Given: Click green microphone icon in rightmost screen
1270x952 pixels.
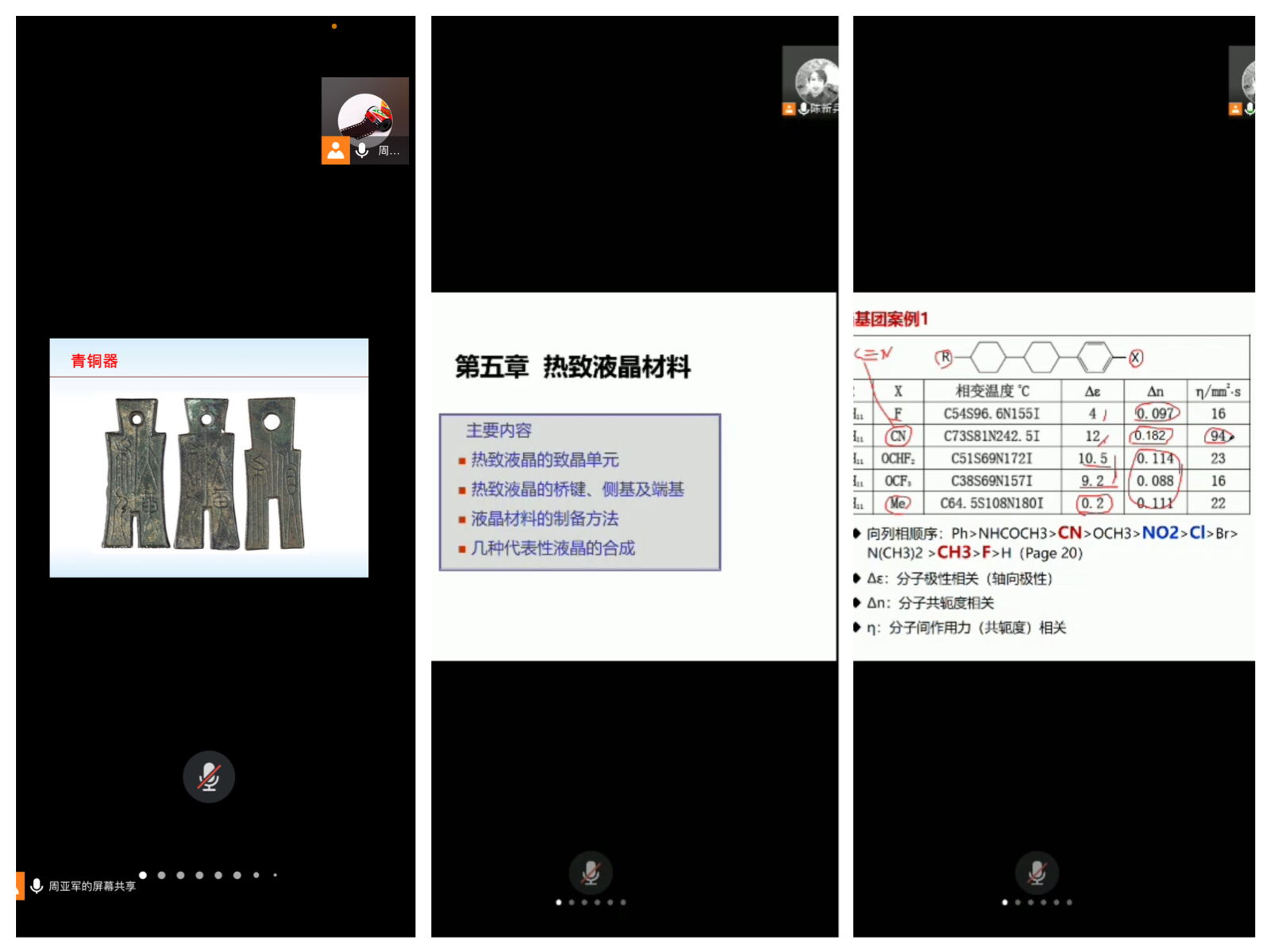Looking at the screenshot, I should (1250, 109).
